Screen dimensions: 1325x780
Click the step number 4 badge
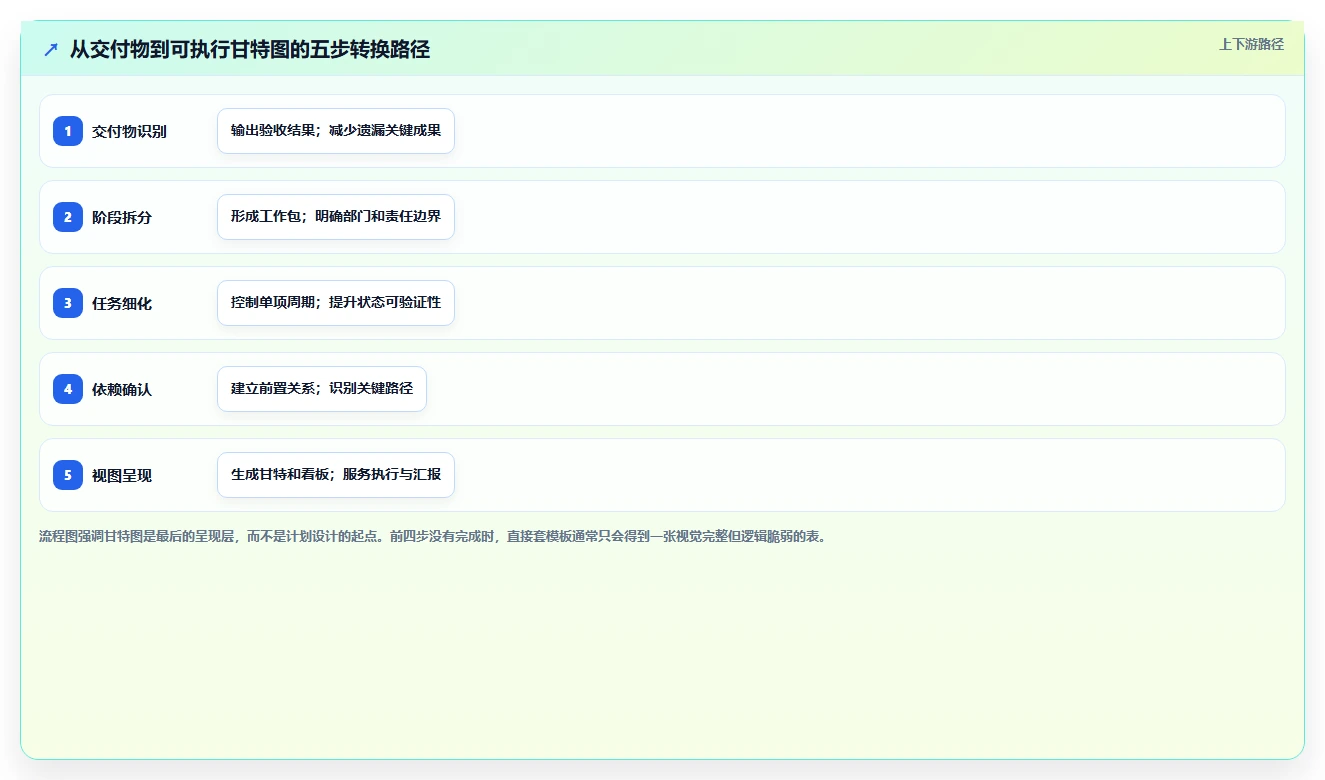pos(68,389)
